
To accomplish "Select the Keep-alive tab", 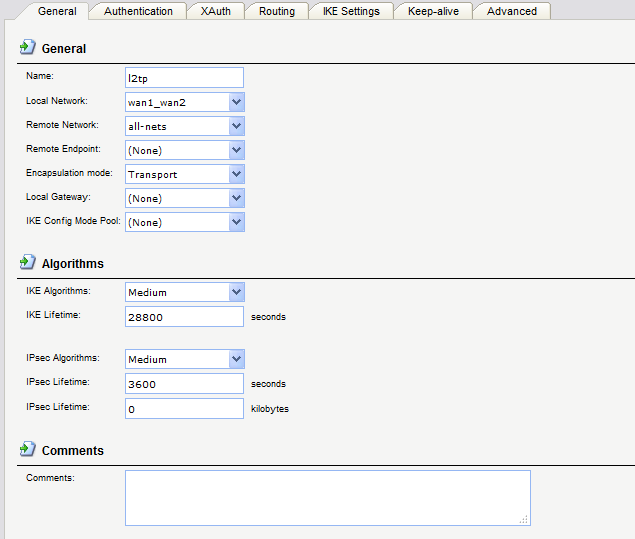I will point(433,11).
